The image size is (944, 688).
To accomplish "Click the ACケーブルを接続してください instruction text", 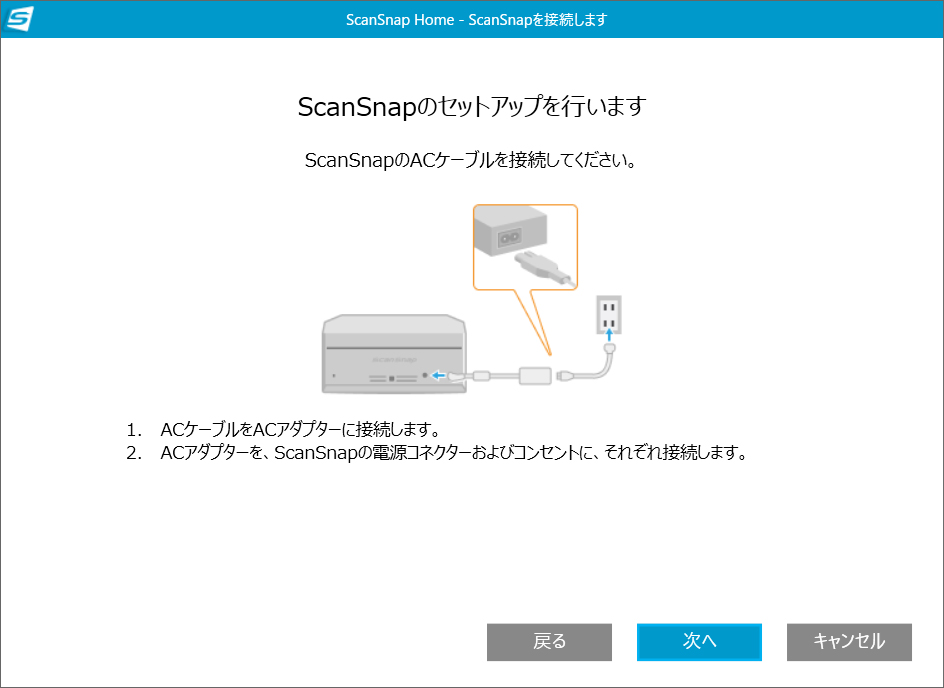I will point(472,158).
